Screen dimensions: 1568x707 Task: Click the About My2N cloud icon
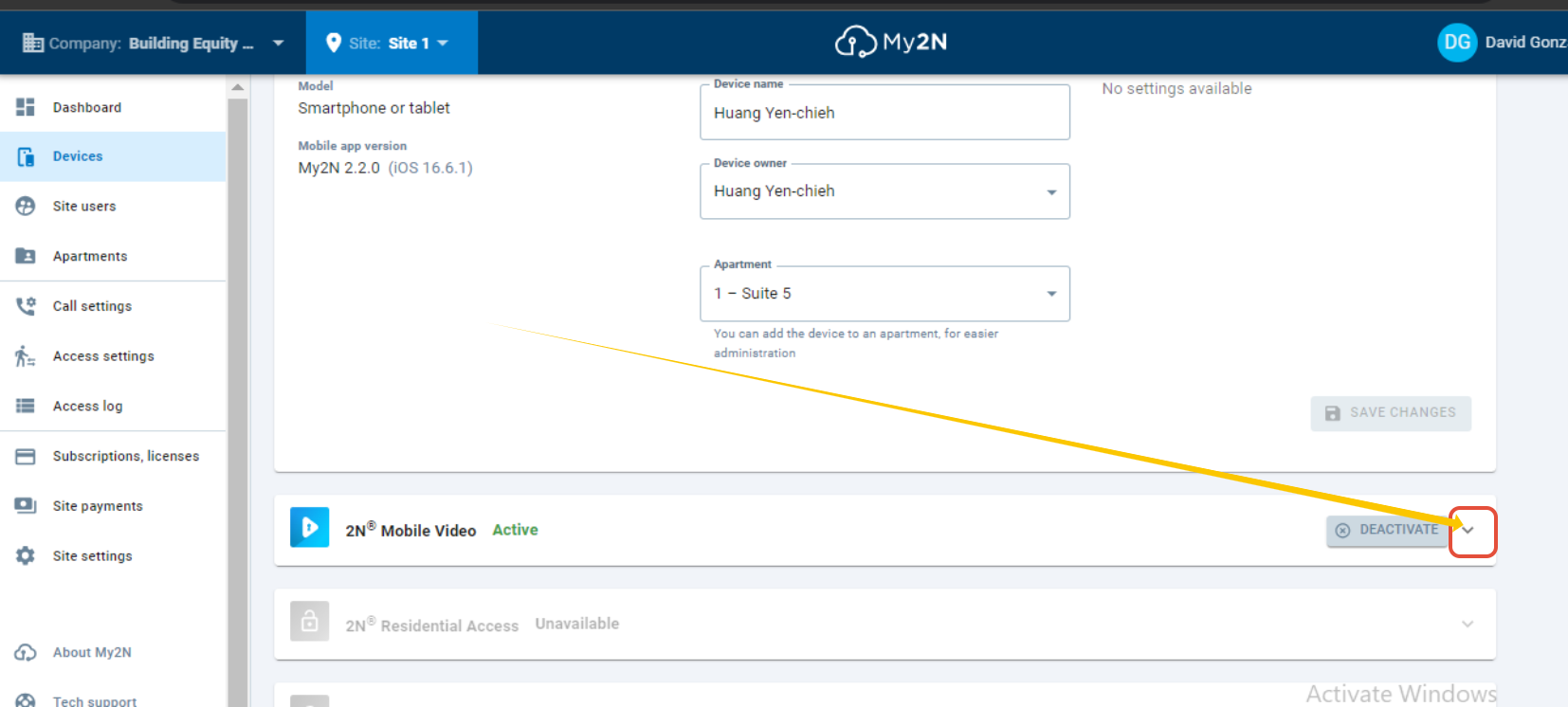pos(26,652)
